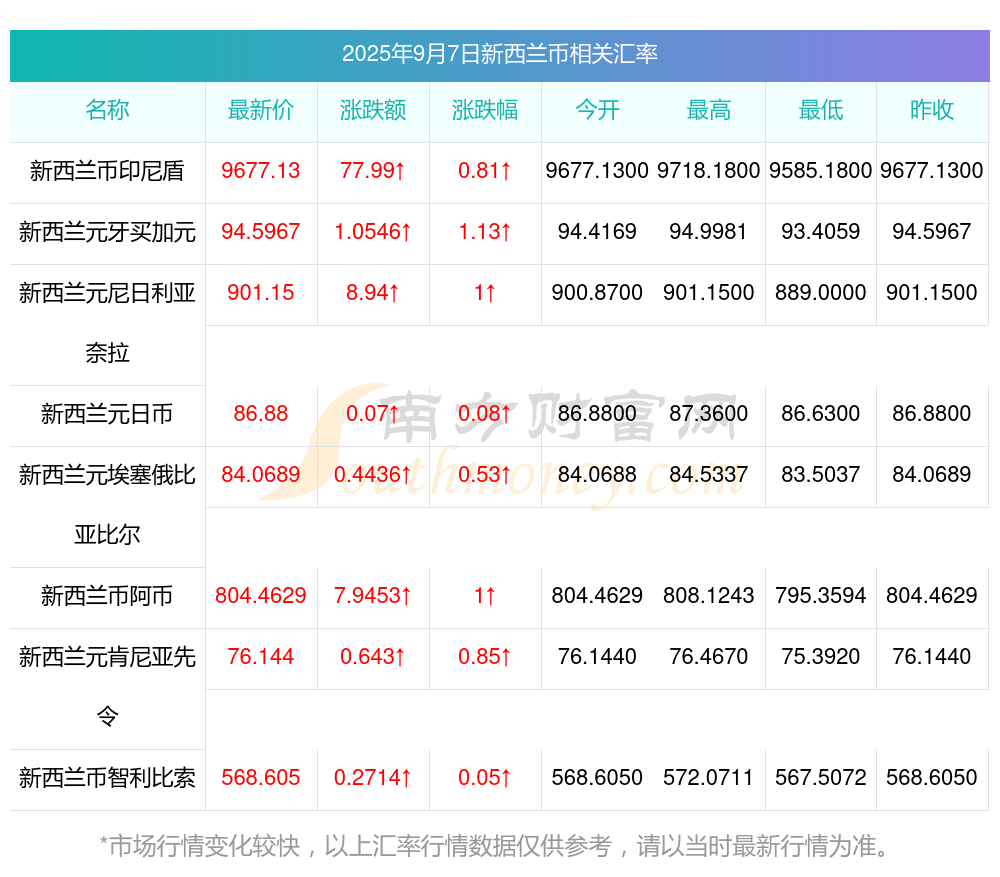Click the latest price 94.5967 in red
The image size is (1000, 877).
pyautogui.click(x=261, y=232)
